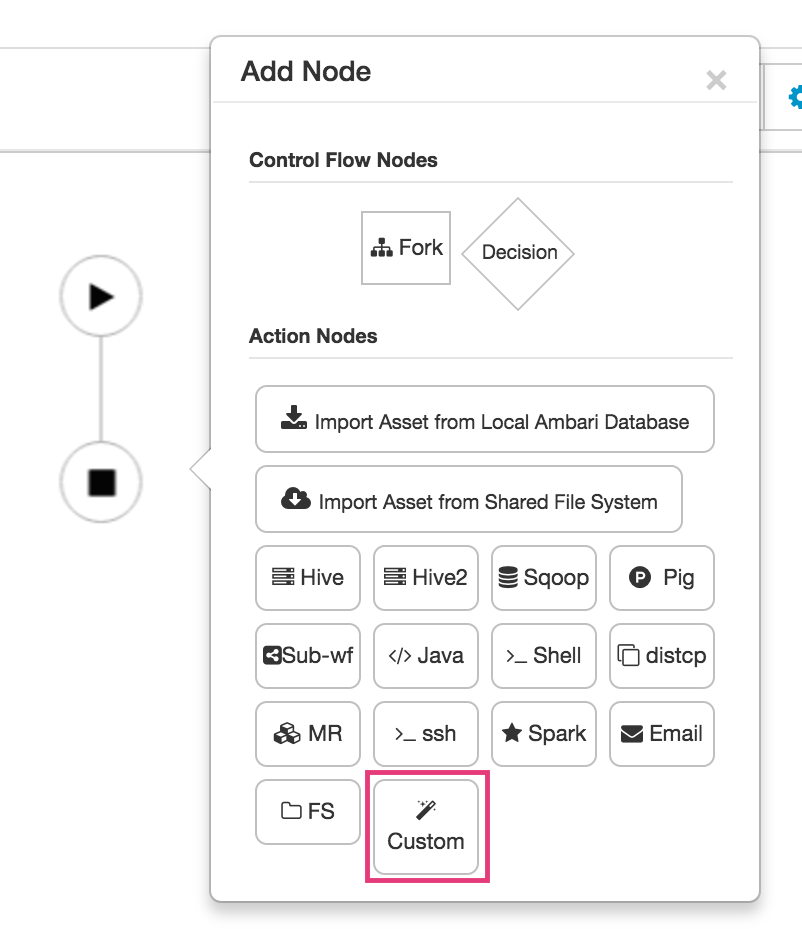802x929 pixels.
Task: Select the Hive action node
Action: pyautogui.click(x=307, y=578)
